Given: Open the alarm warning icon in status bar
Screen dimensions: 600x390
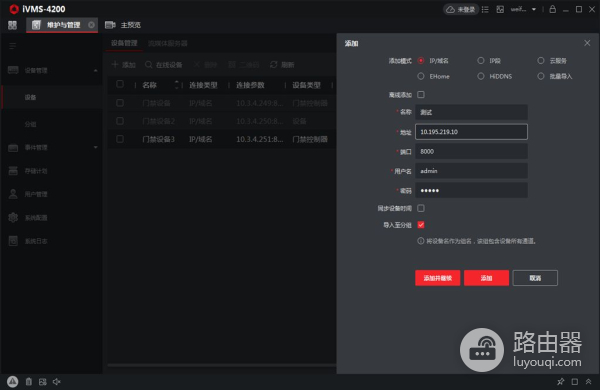Looking at the screenshot, I should pyautogui.click(x=13, y=382).
